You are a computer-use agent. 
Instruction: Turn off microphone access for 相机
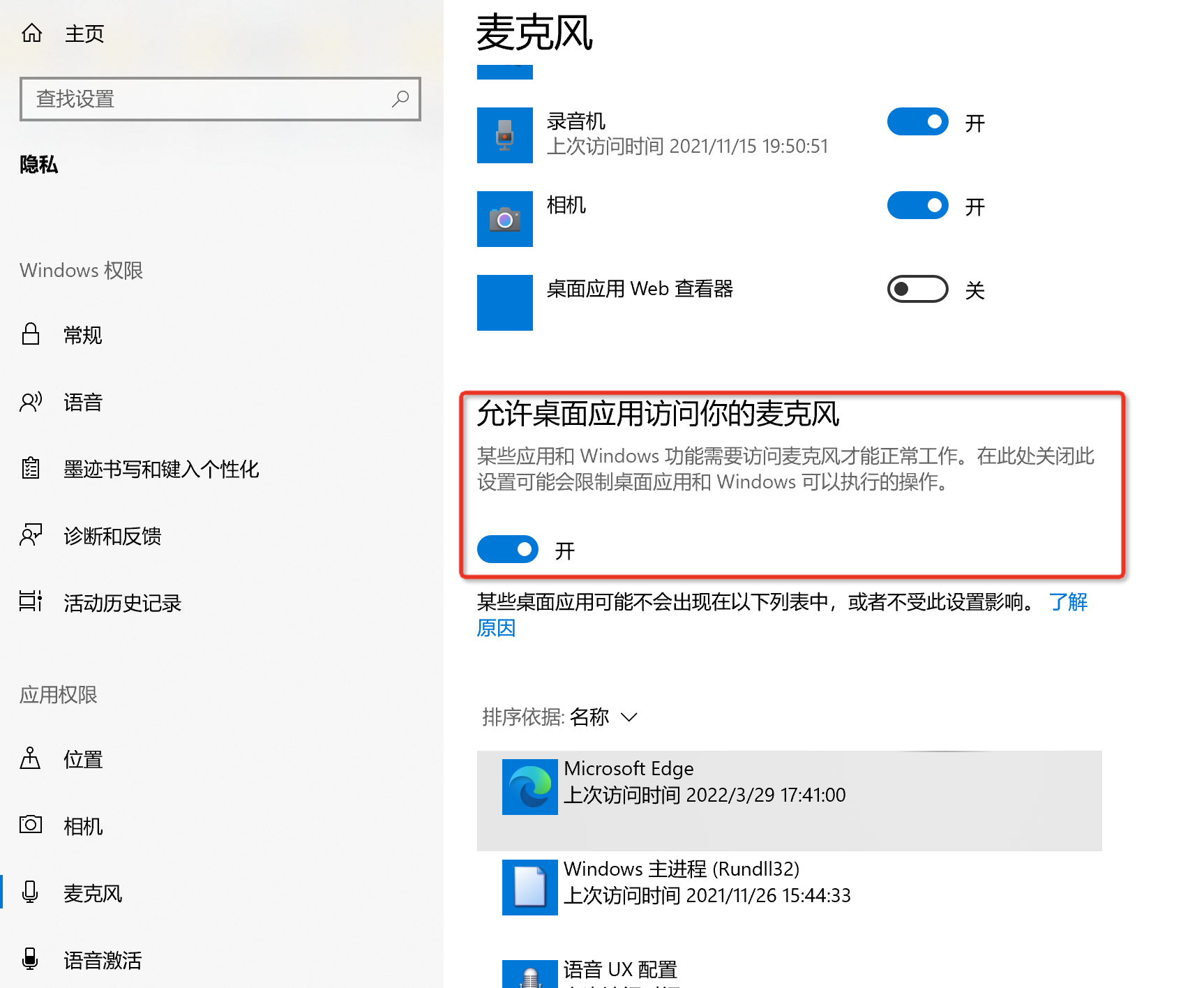(918, 205)
